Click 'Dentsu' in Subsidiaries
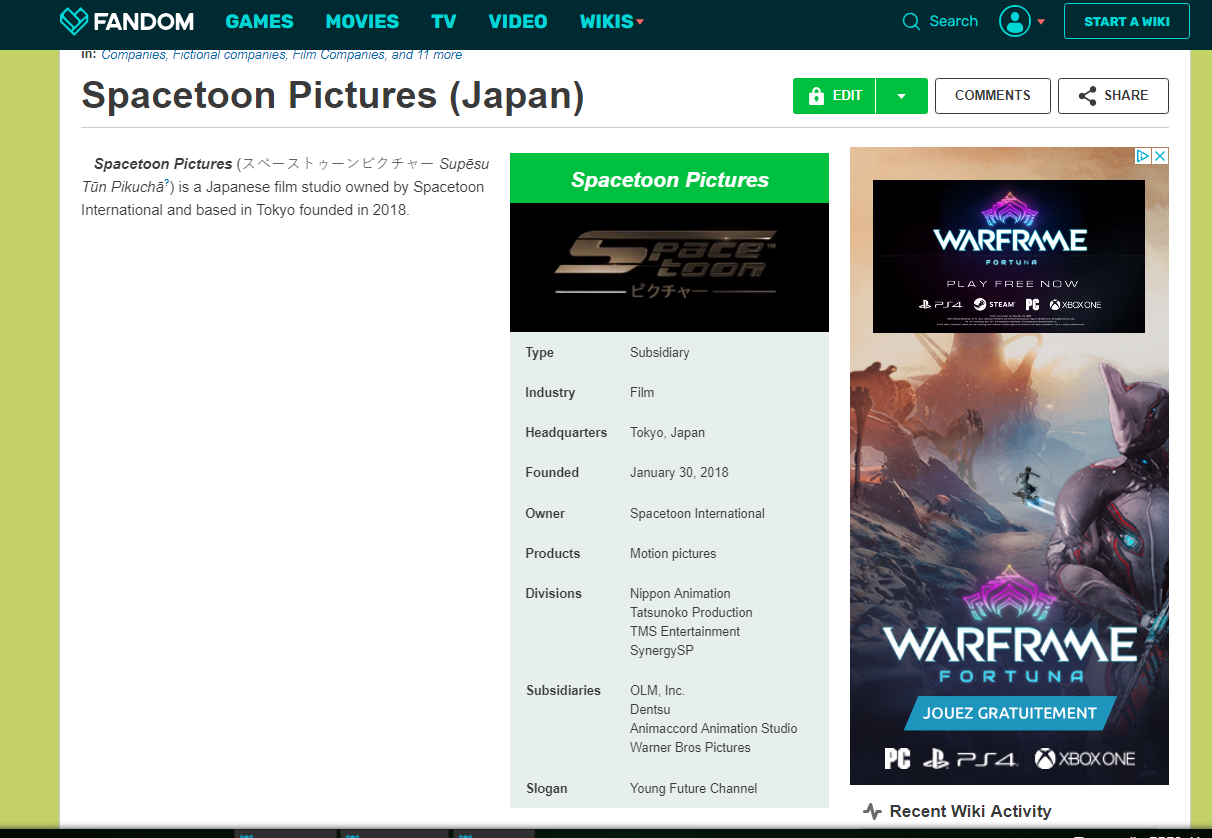This screenshot has height=838, width=1212. click(x=650, y=710)
